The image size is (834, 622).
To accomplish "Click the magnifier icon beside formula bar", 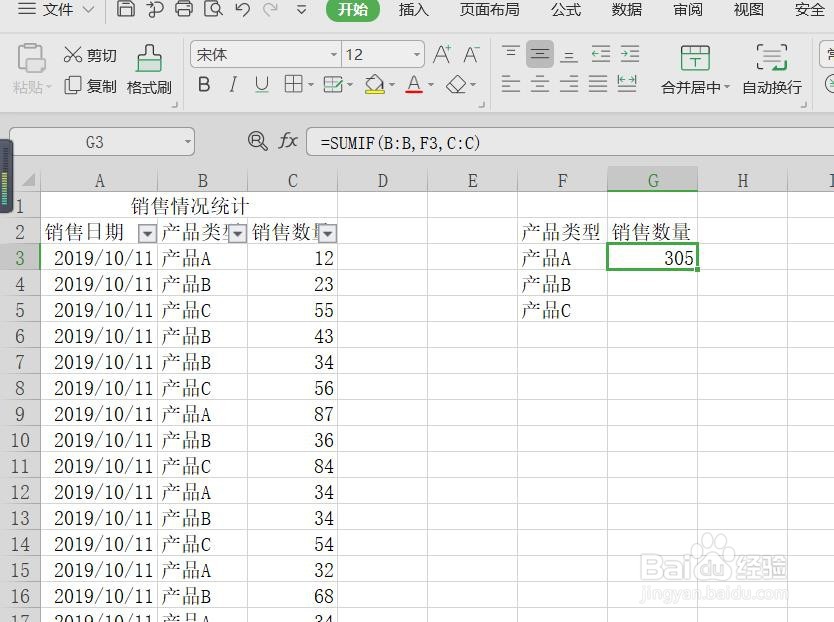I will point(258,141).
